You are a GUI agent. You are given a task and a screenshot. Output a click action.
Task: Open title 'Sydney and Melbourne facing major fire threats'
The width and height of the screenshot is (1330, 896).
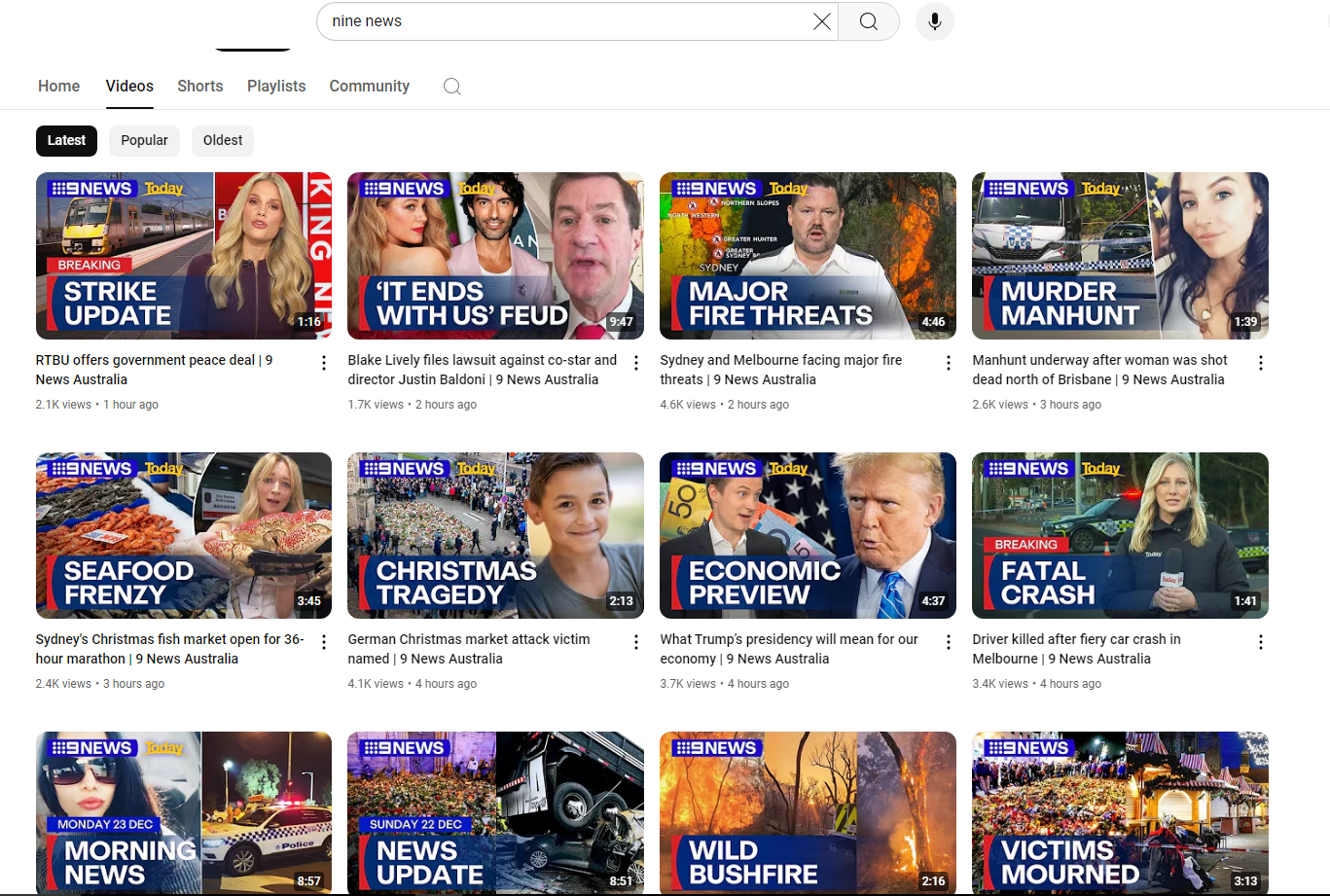[x=781, y=370]
